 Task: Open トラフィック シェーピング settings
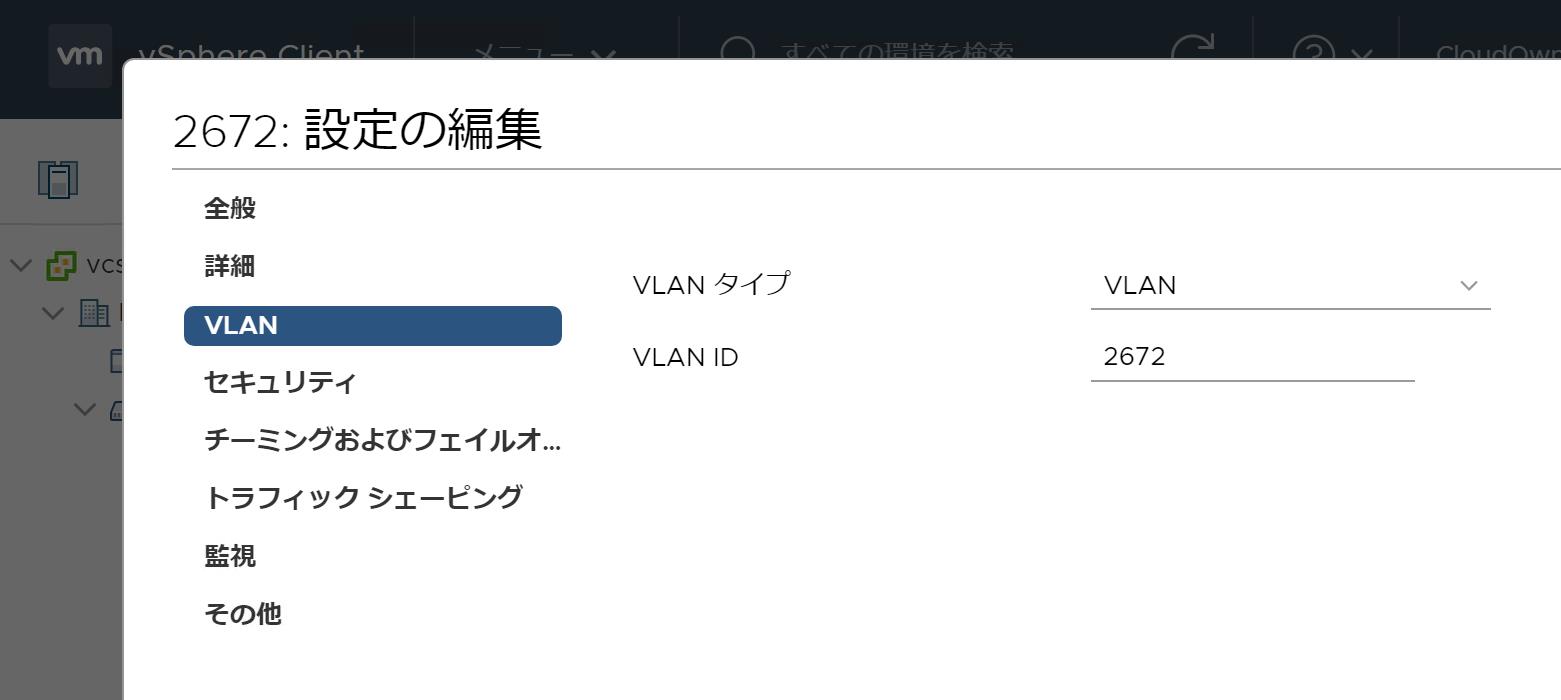pos(363,498)
